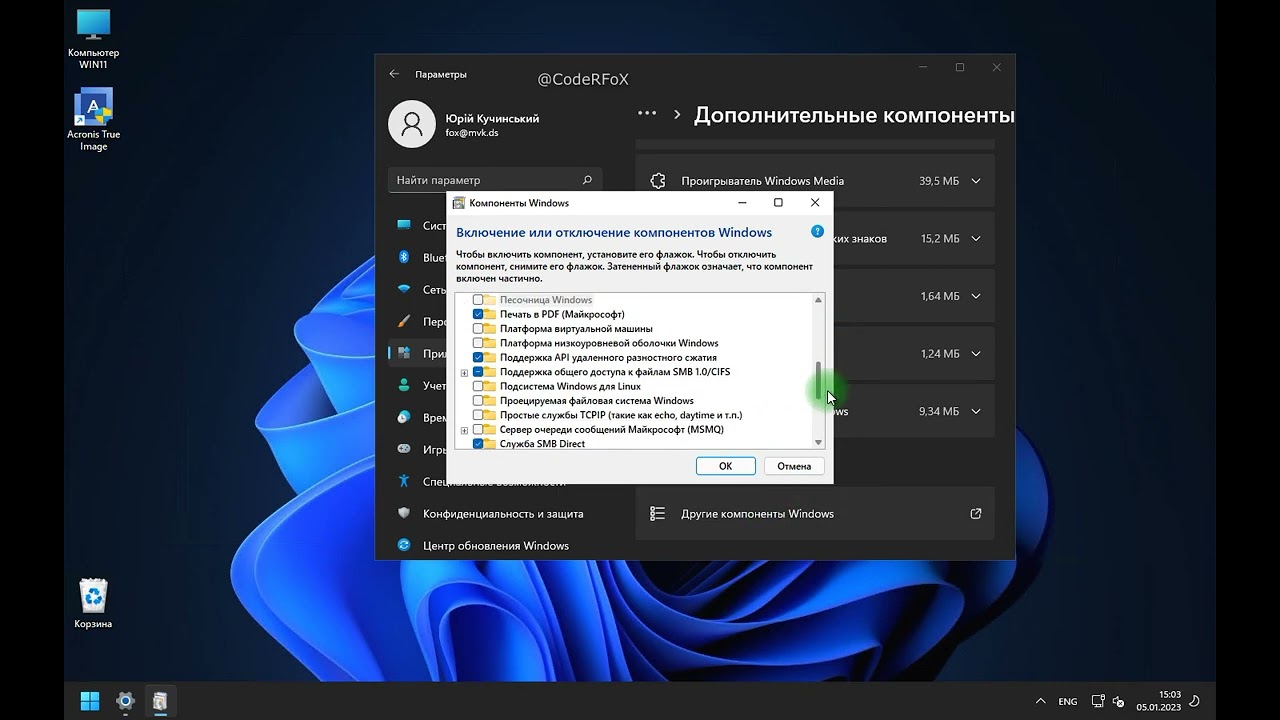This screenshot has width=1280, height=720.
Task: Expand the MSMQ server tree node
Action: [464, 430]
